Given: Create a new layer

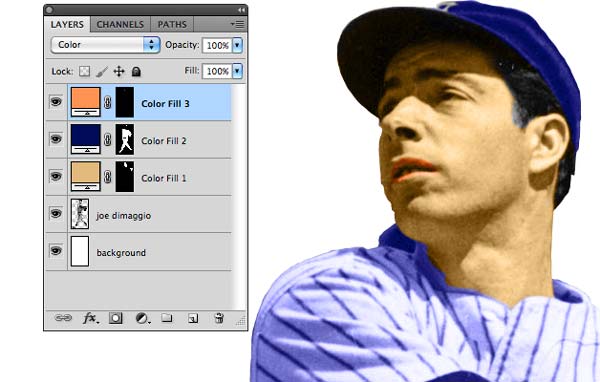Looking at the screenshot, I should point(193,318).
